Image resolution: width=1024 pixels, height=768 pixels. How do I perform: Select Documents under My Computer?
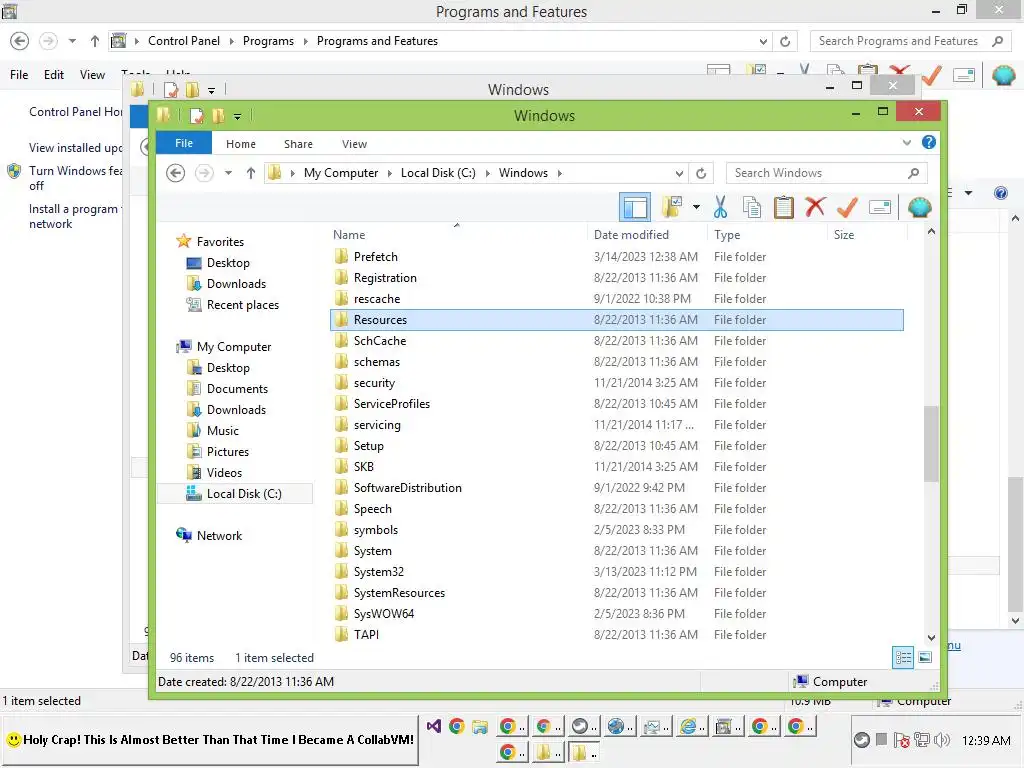[x=237, y=389]
